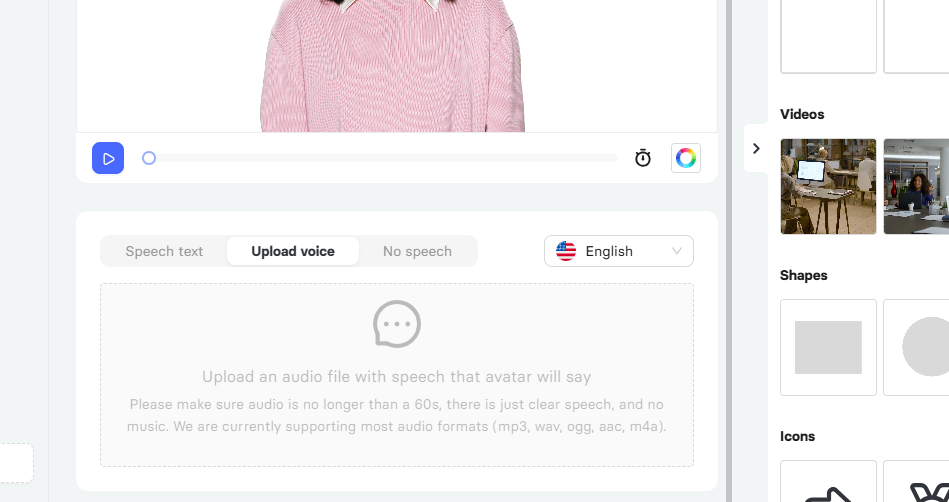Switch to Speech text tab
Image resolution: width=949 pixels, height=502 pixels.
164,251
